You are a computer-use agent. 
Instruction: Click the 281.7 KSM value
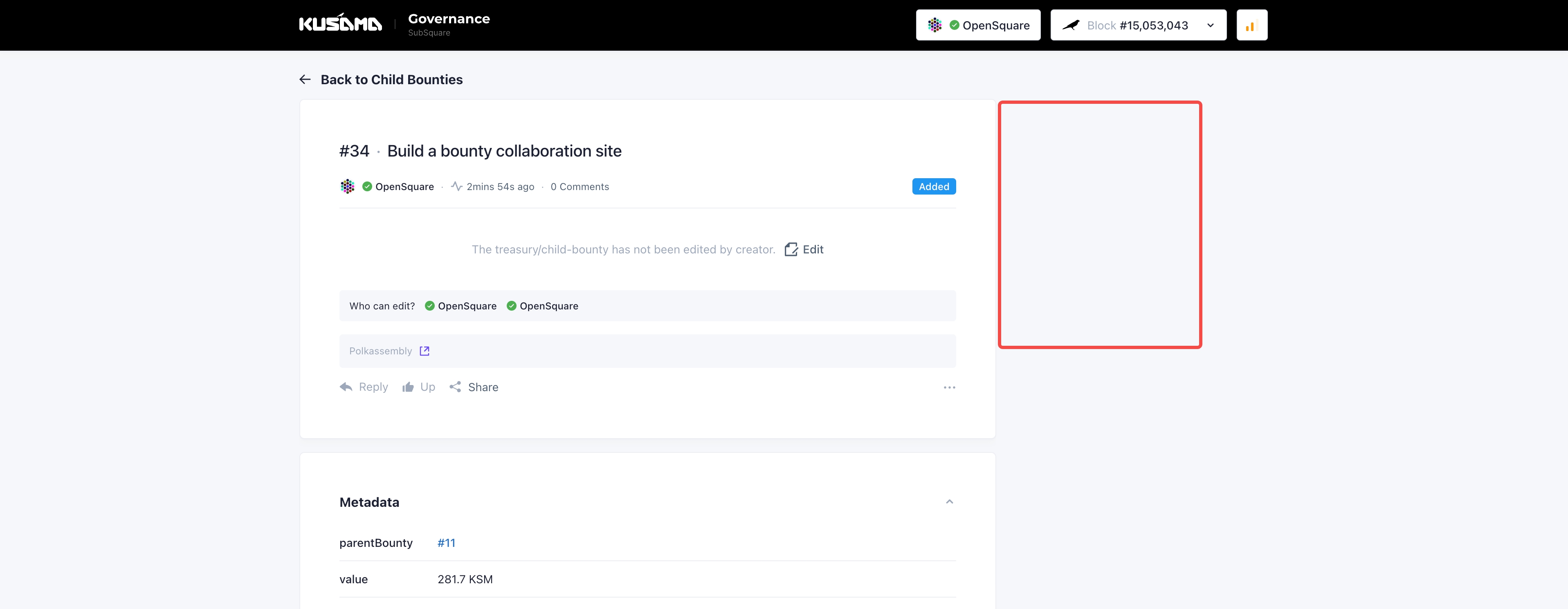point(465,579)
